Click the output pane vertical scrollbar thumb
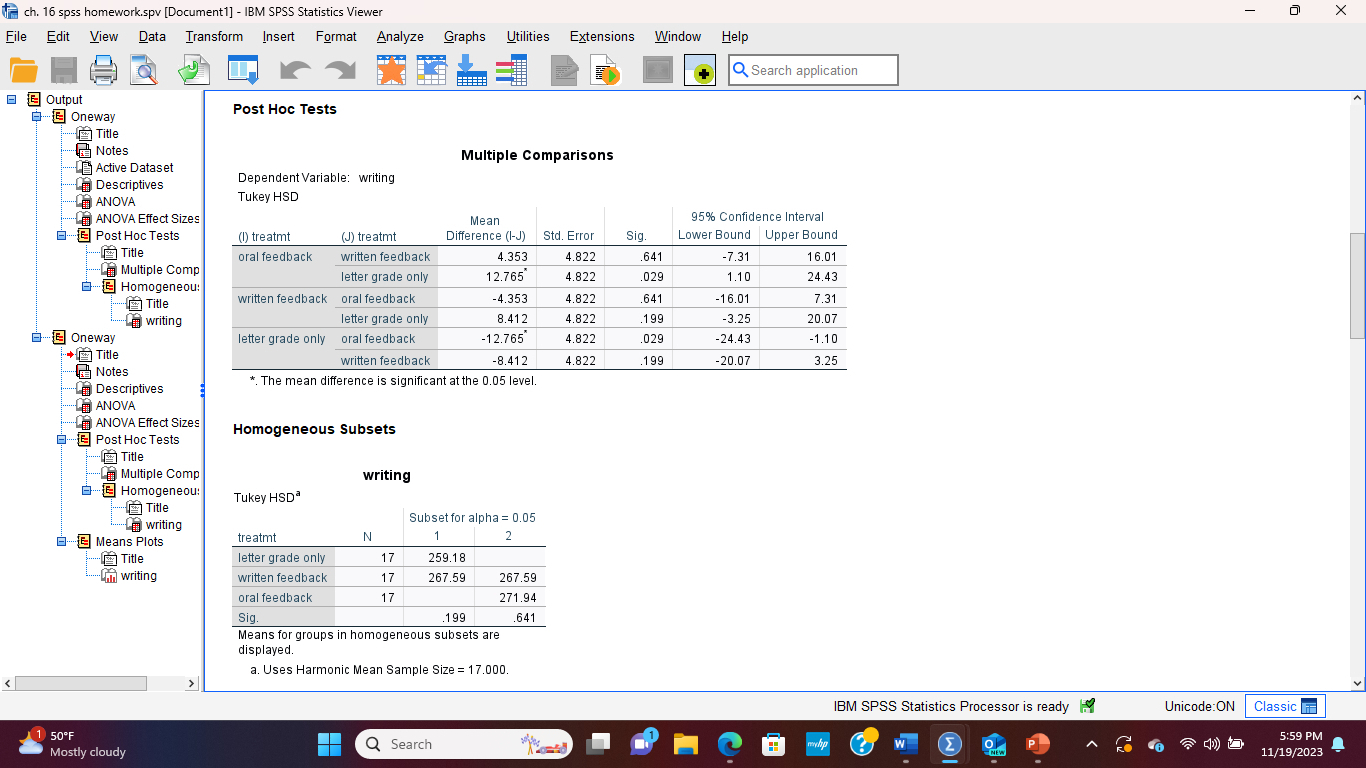 (x=1357, y=286)
